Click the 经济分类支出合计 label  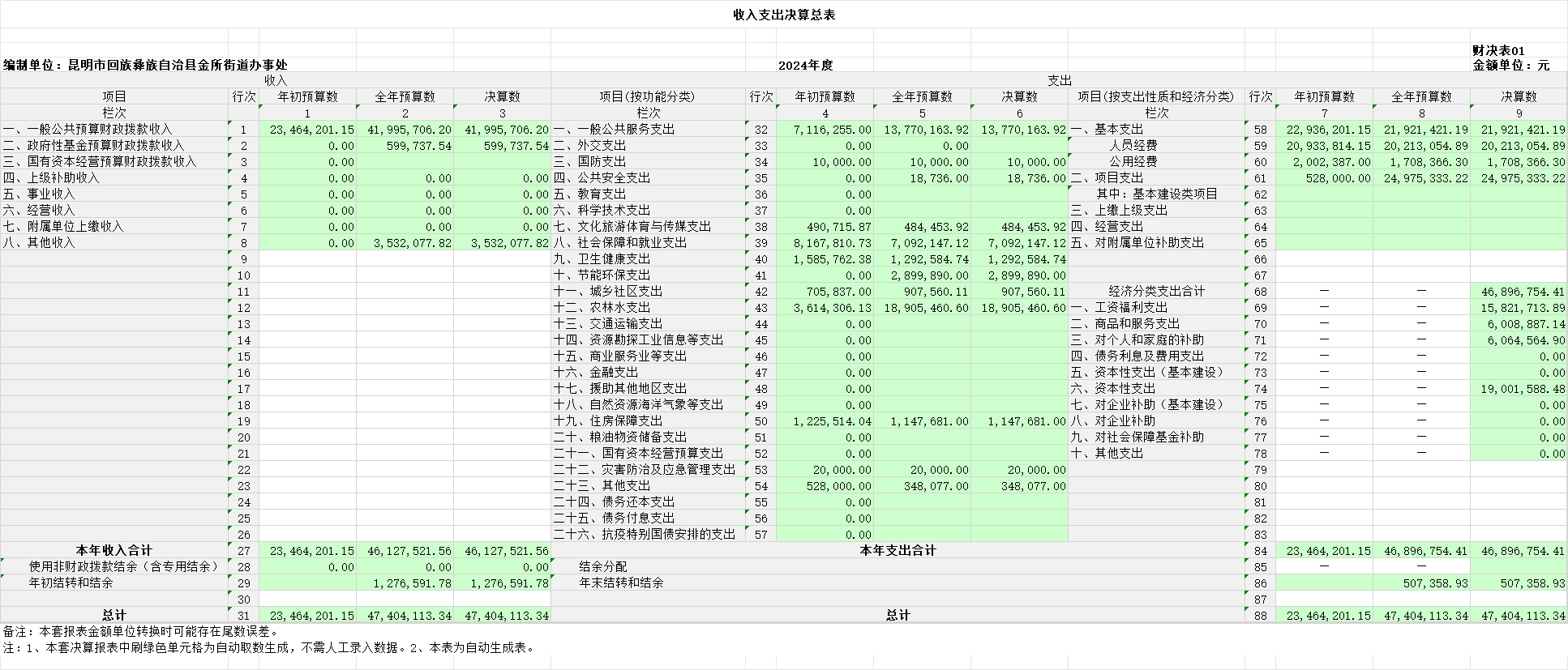tap(1157, 291)
